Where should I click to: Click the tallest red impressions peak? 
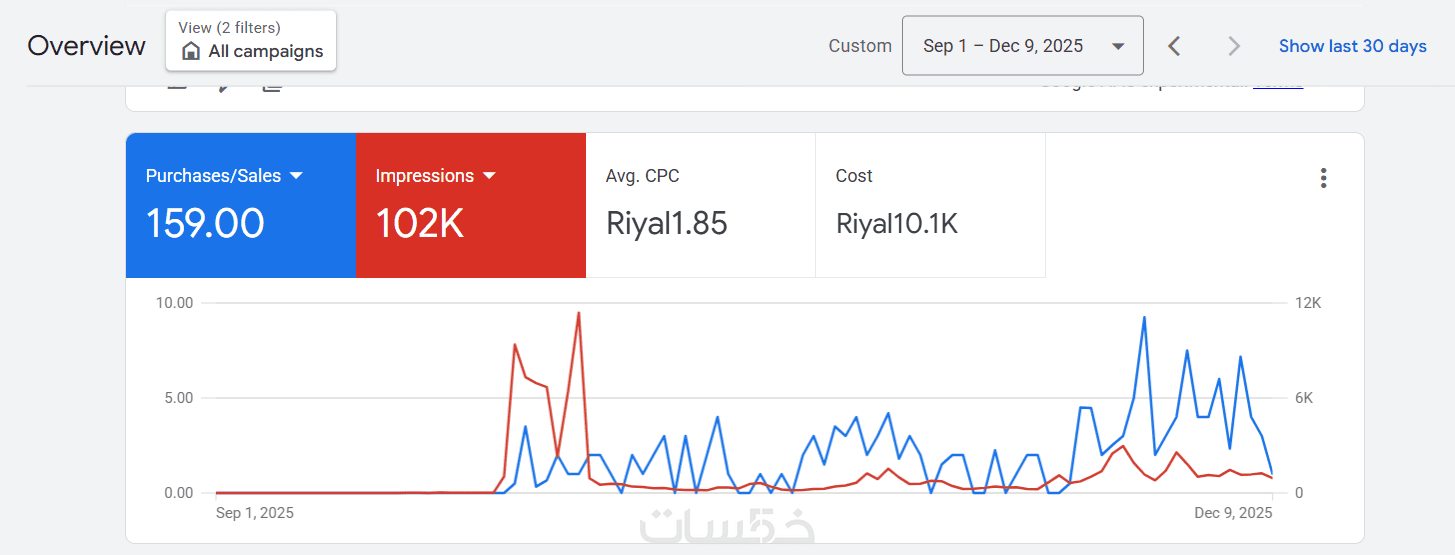(x=578, y=313)
